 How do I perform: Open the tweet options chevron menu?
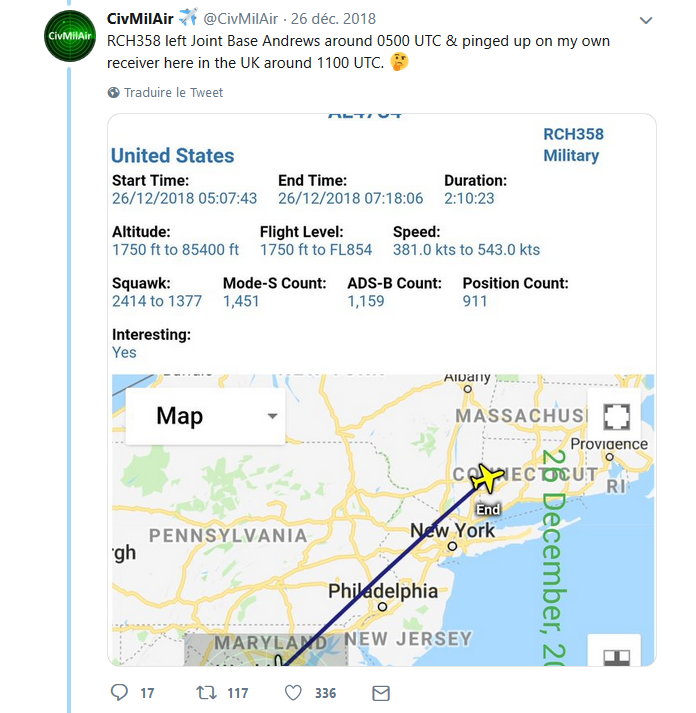pos(646,21)
